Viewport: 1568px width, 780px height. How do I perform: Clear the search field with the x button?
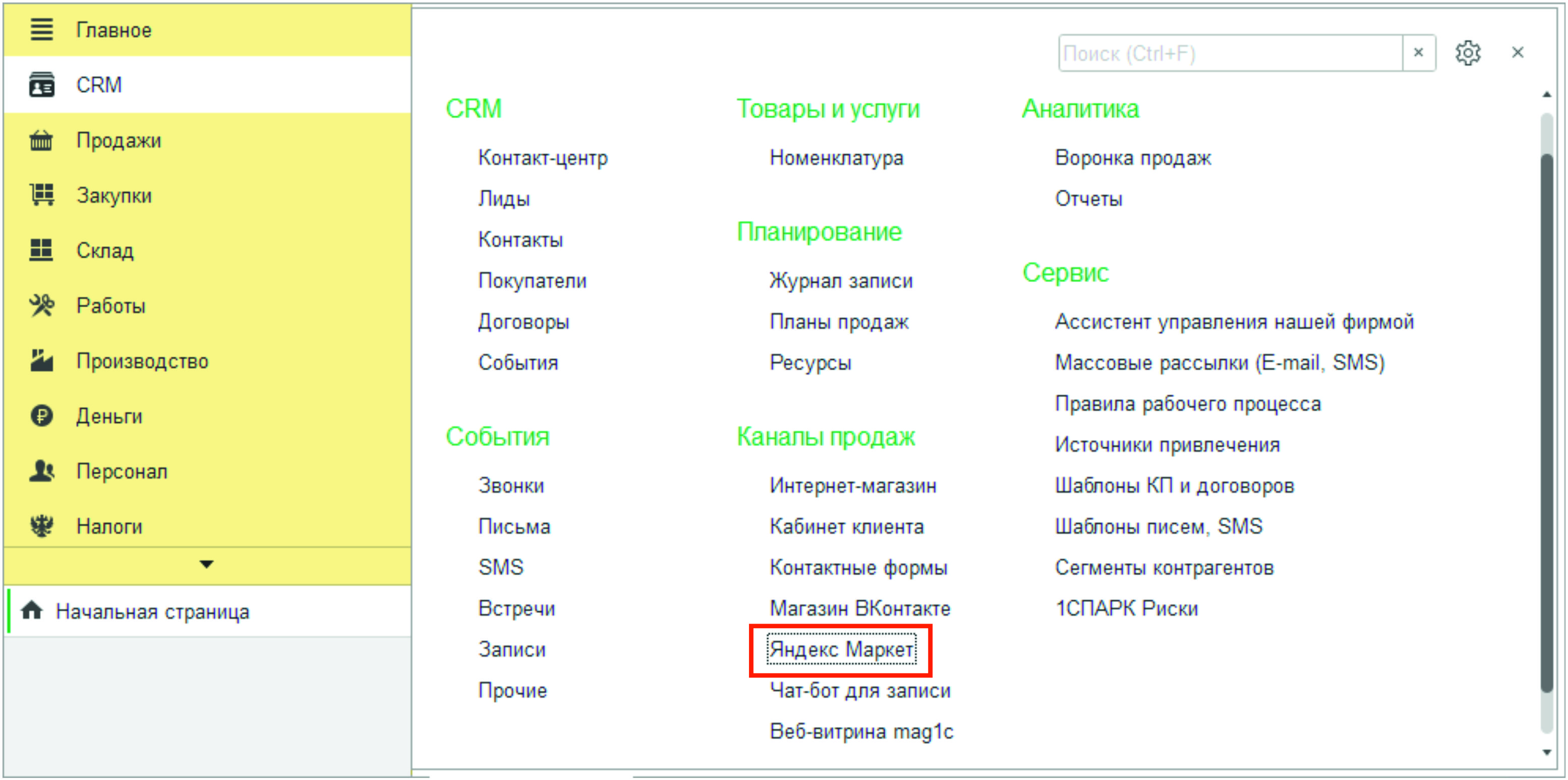[1418, 53]
